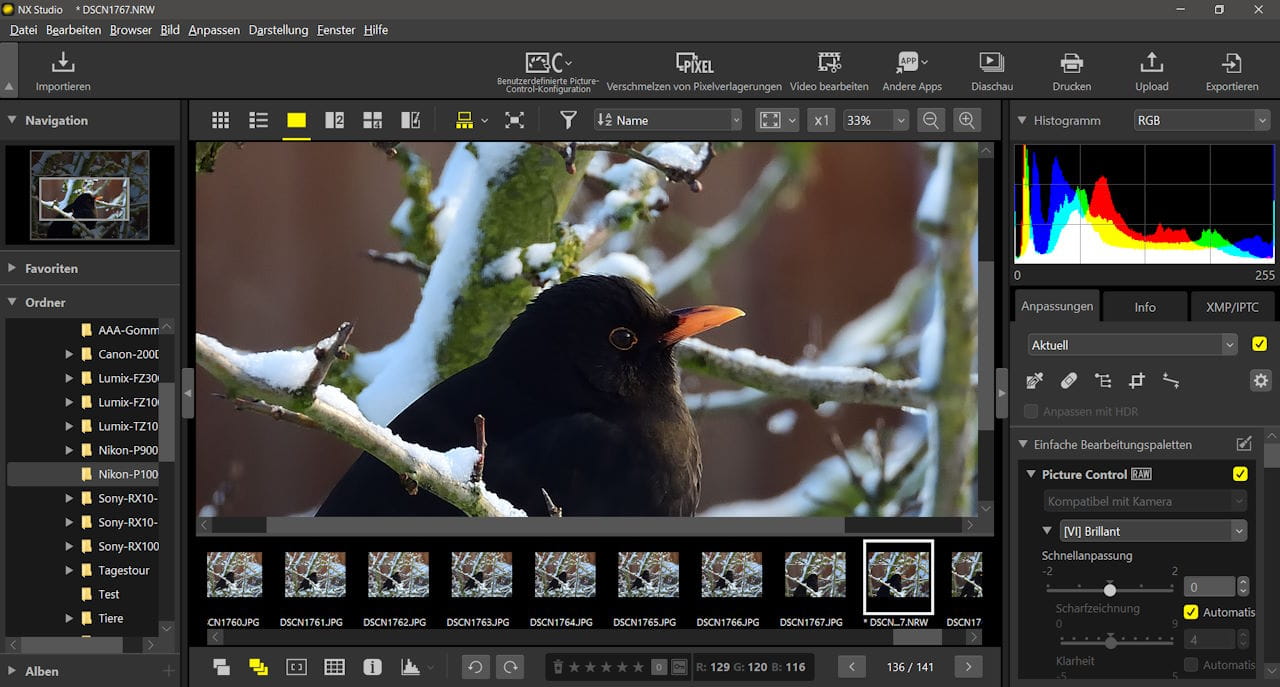Enter full-screen view mode

(514, 120)
